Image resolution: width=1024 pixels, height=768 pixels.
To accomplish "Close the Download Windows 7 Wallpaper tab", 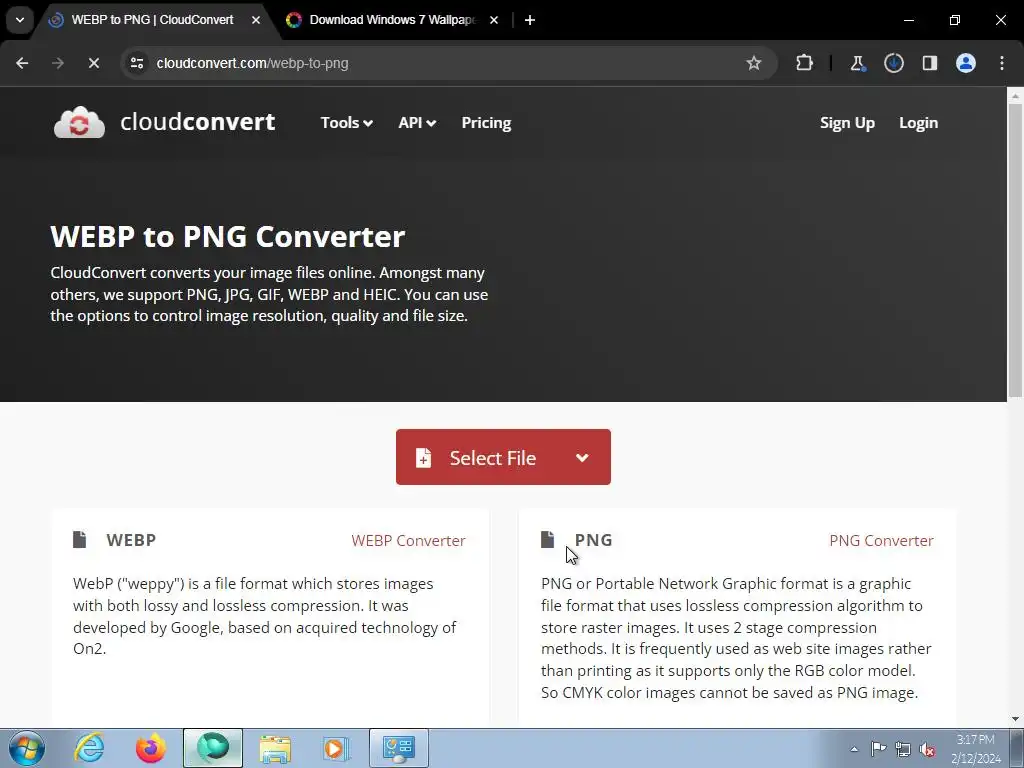I will (494, 20).
